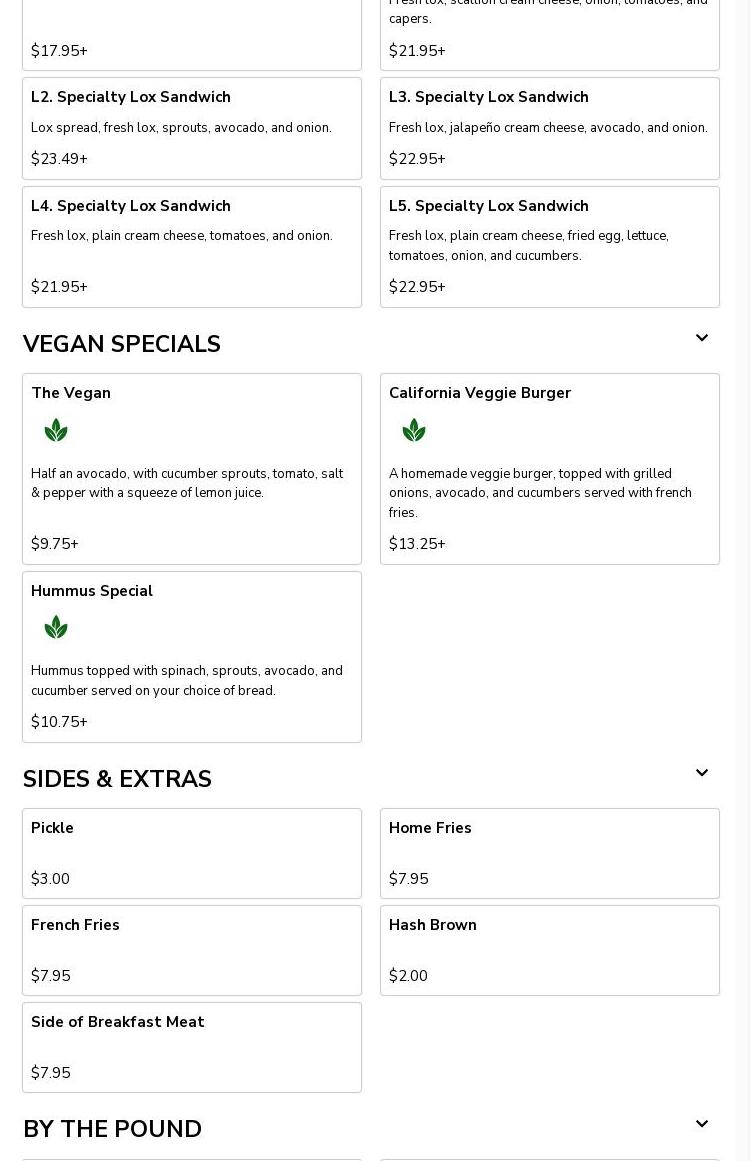Click the vegan leaf icon on Hummus Special
Viewport: 750px width, 1161px height.
click(x=56, y=628)
